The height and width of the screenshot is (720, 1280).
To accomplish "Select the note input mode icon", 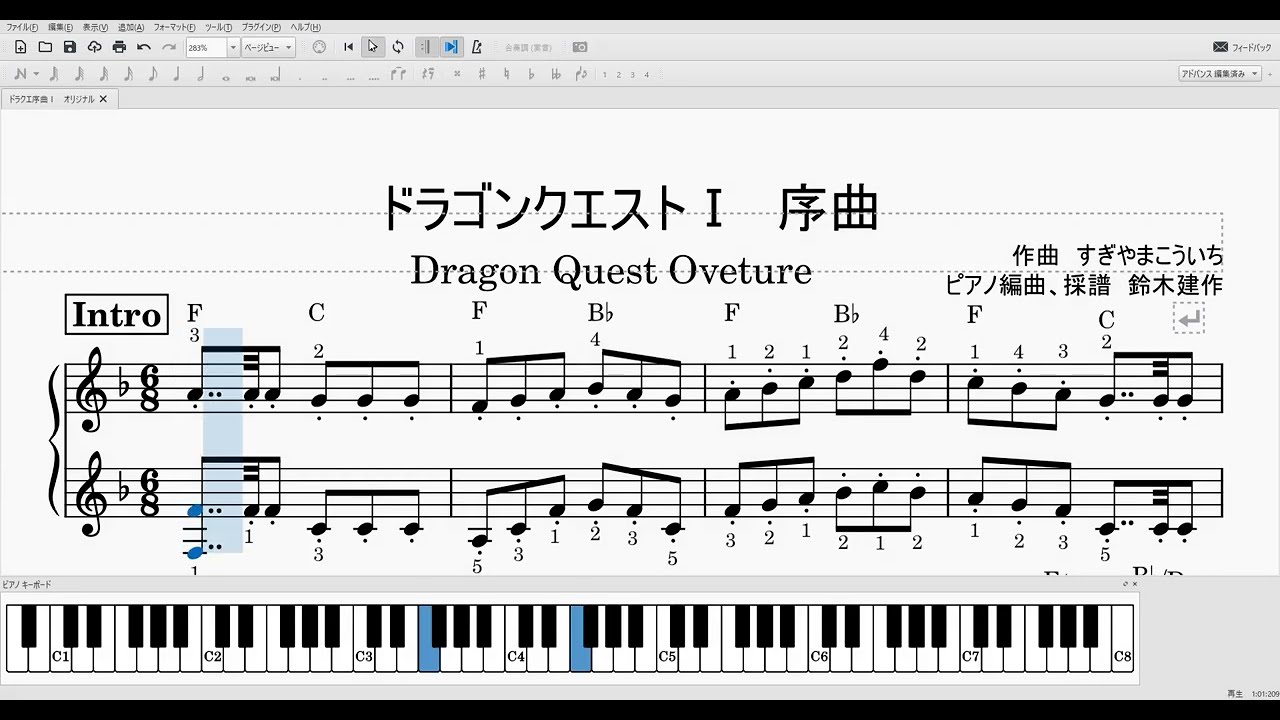I will (x=20, y=74).
